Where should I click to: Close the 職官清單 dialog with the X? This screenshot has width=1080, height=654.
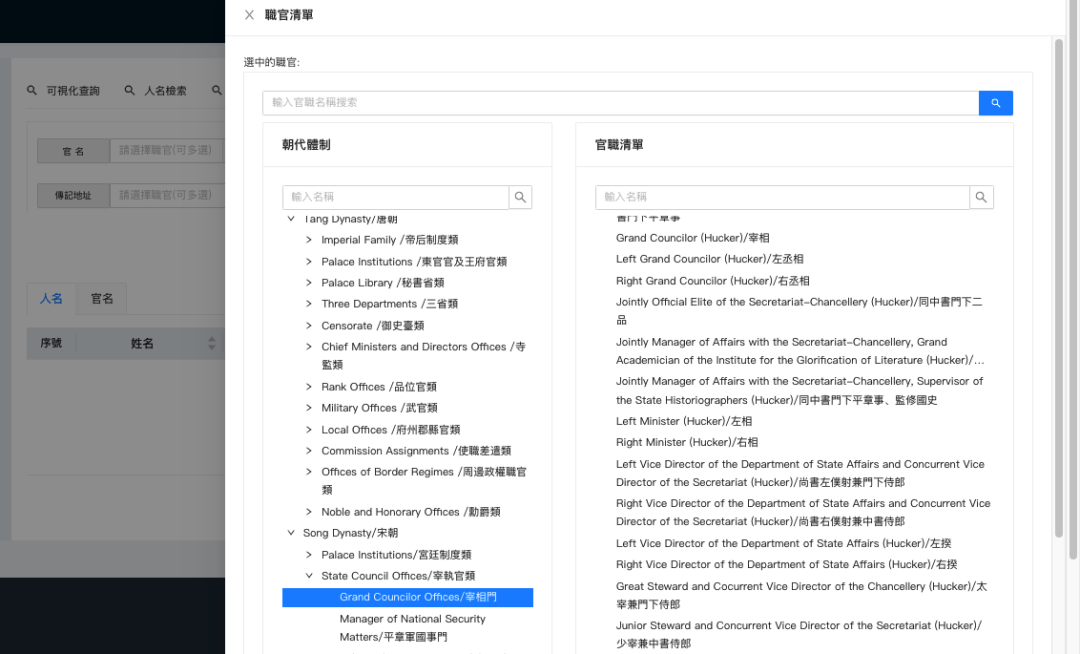249,14
